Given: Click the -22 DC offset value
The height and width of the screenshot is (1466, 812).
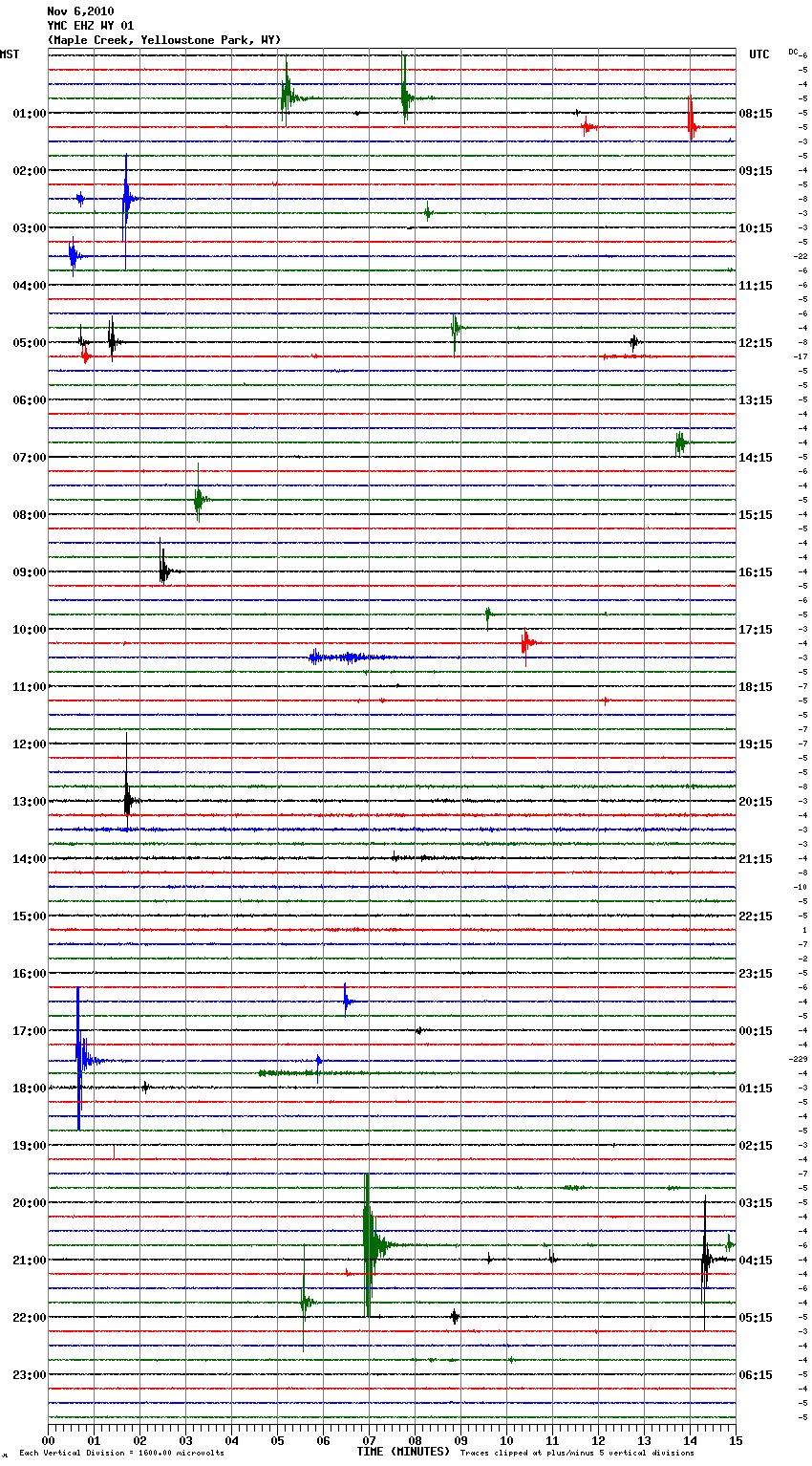Looking at the screenshot, I should click(801, 256).
